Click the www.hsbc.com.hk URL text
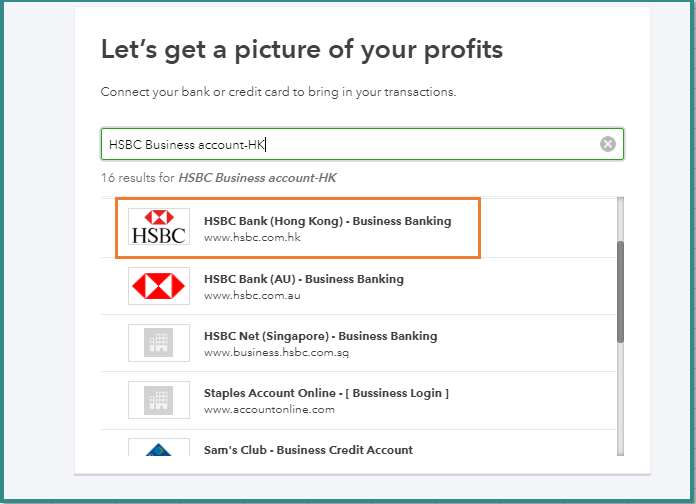Image resolution: width=696 pixels, height=504 pixels. click(252, 238)
